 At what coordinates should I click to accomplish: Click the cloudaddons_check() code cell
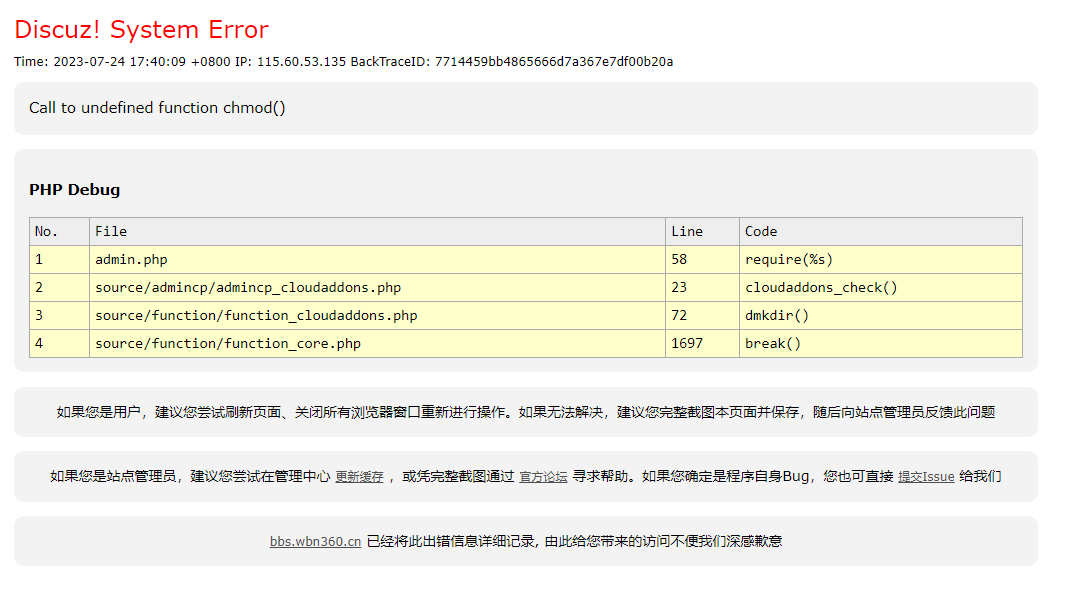click(x=821, y=287)
